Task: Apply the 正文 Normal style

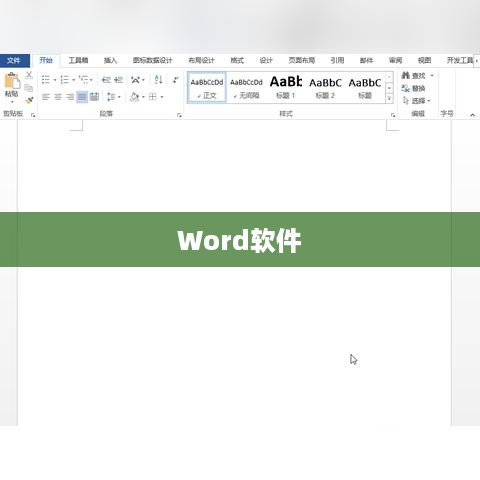Action: [x=207, y=88]
